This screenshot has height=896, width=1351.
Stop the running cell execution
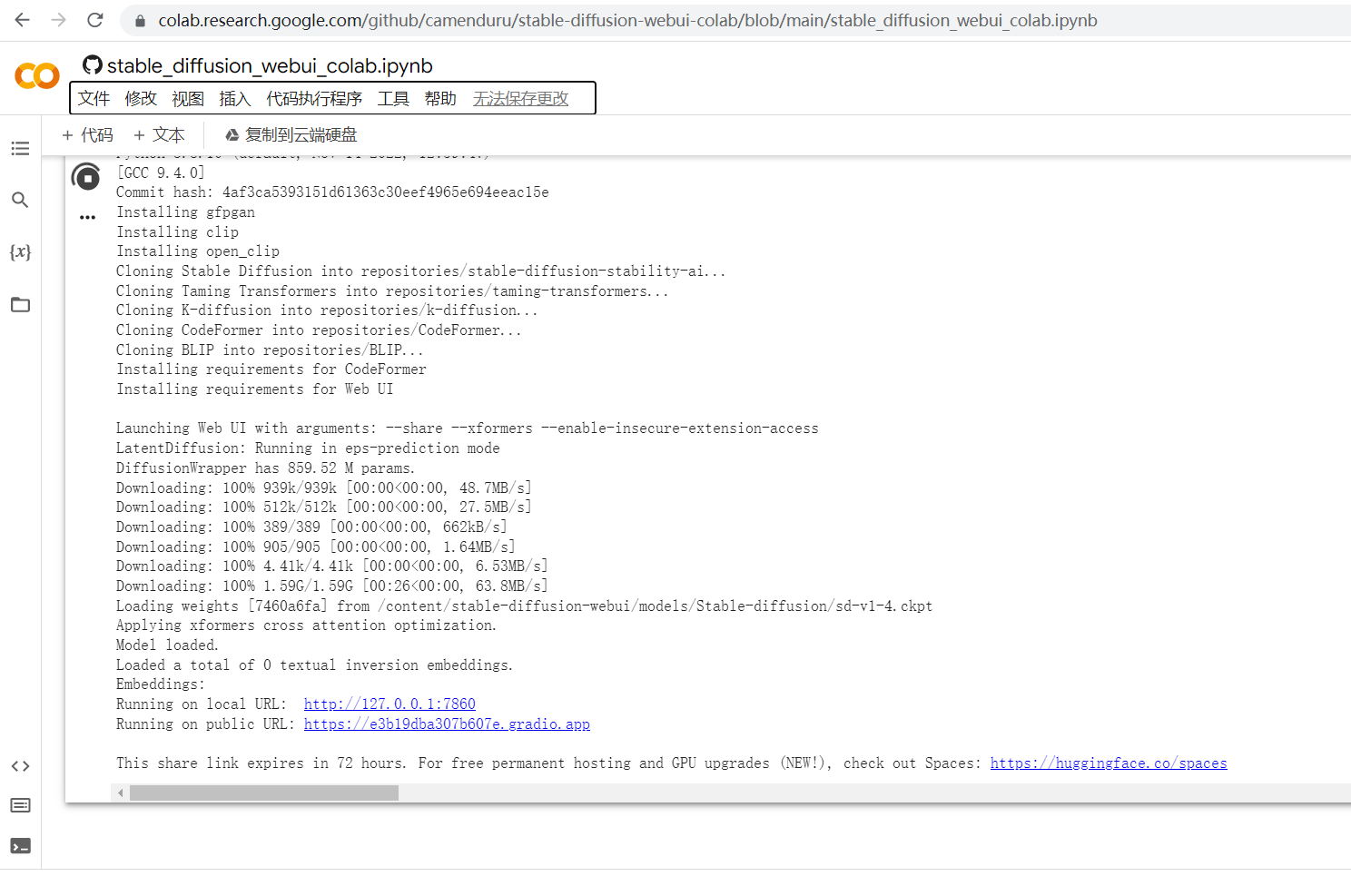(x=86, y=178)
